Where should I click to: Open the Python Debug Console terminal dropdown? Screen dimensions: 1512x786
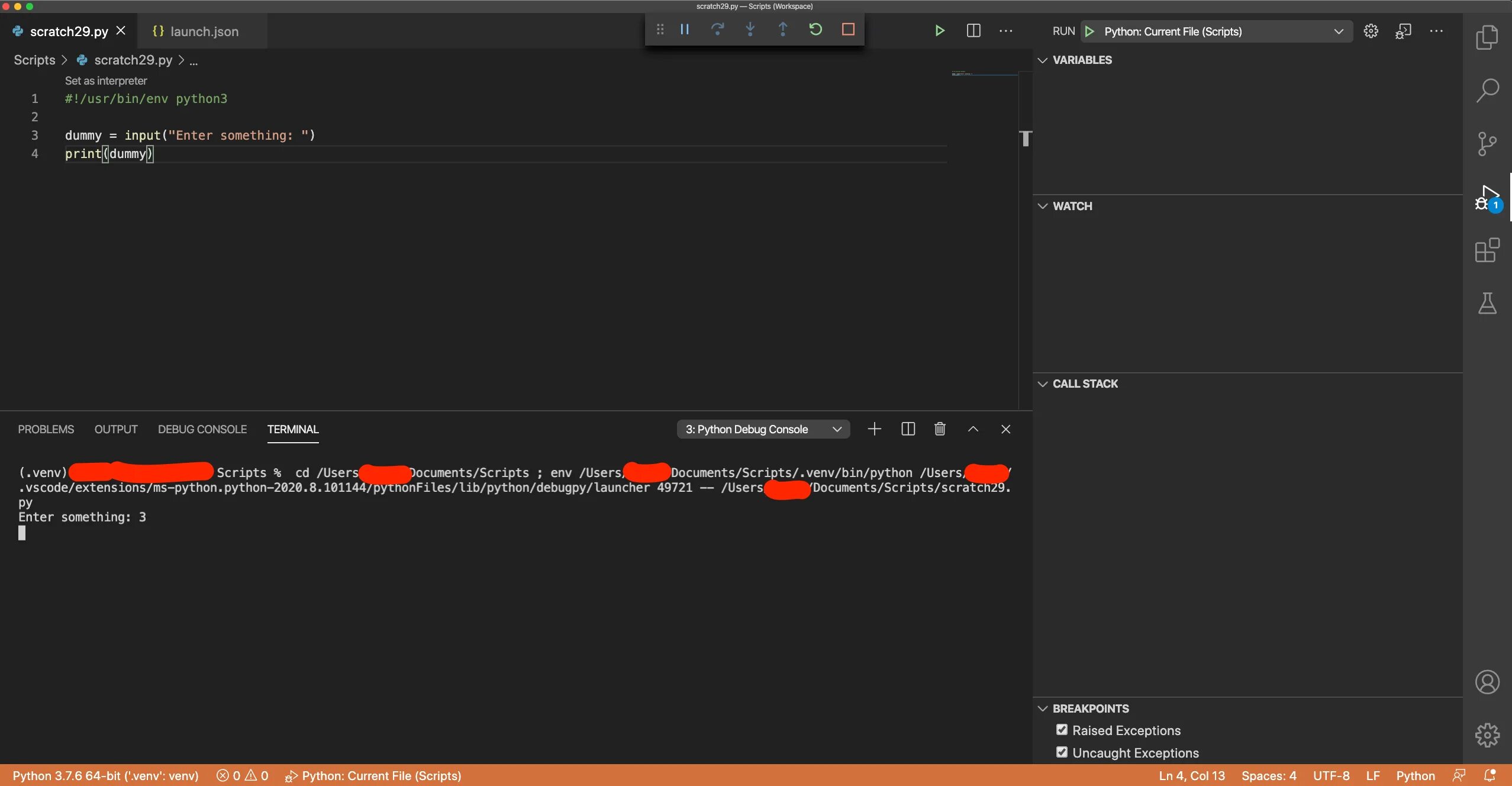point(763,429)
